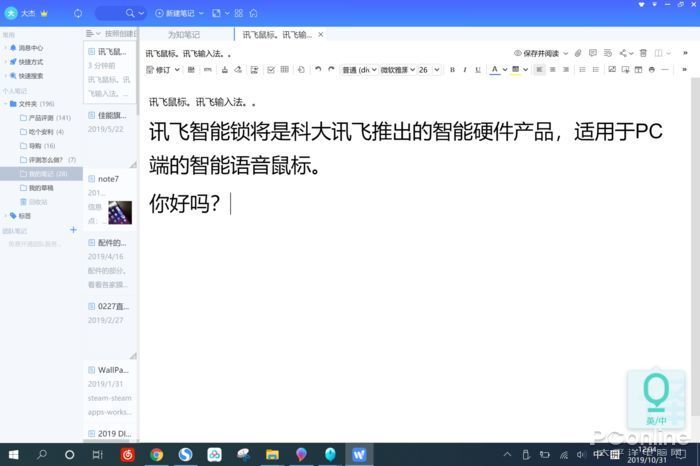Image resolution: width=700 pixels, height=466 pixels.
Task: Click the trash delete note icon
Action: tap(643, 53)
